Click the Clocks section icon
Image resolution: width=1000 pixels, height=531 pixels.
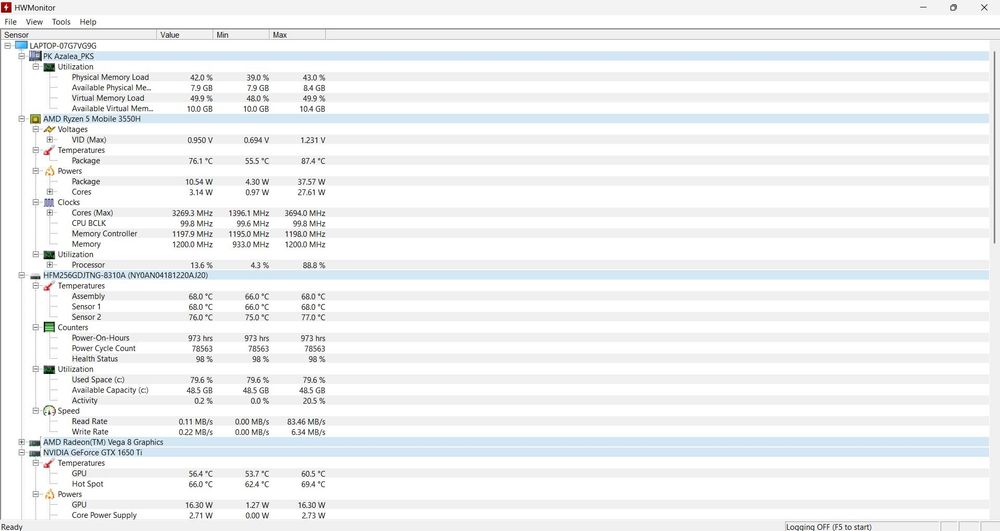[49, 203]
